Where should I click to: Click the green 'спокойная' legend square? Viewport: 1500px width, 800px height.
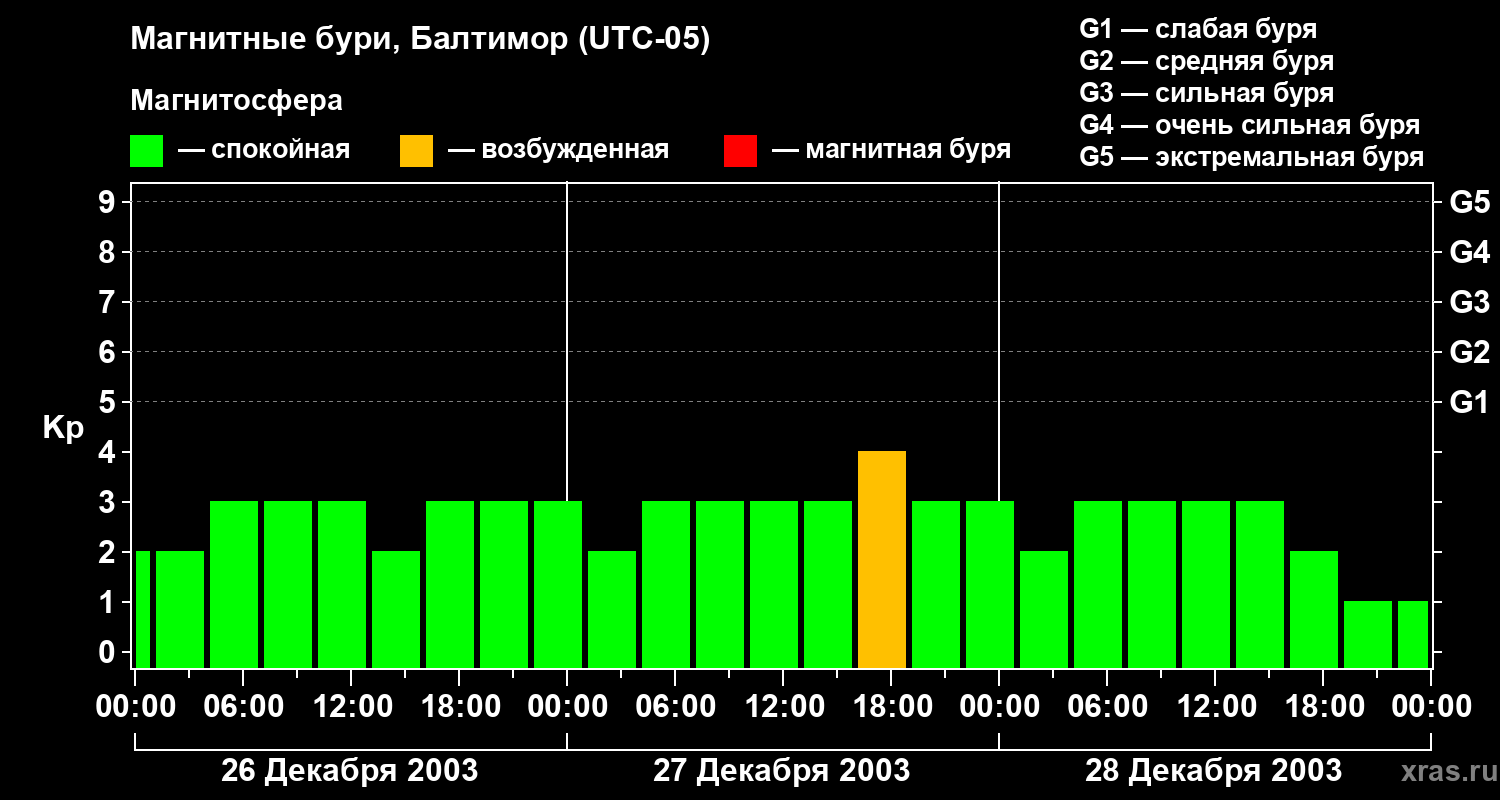(x=146, y=151)
